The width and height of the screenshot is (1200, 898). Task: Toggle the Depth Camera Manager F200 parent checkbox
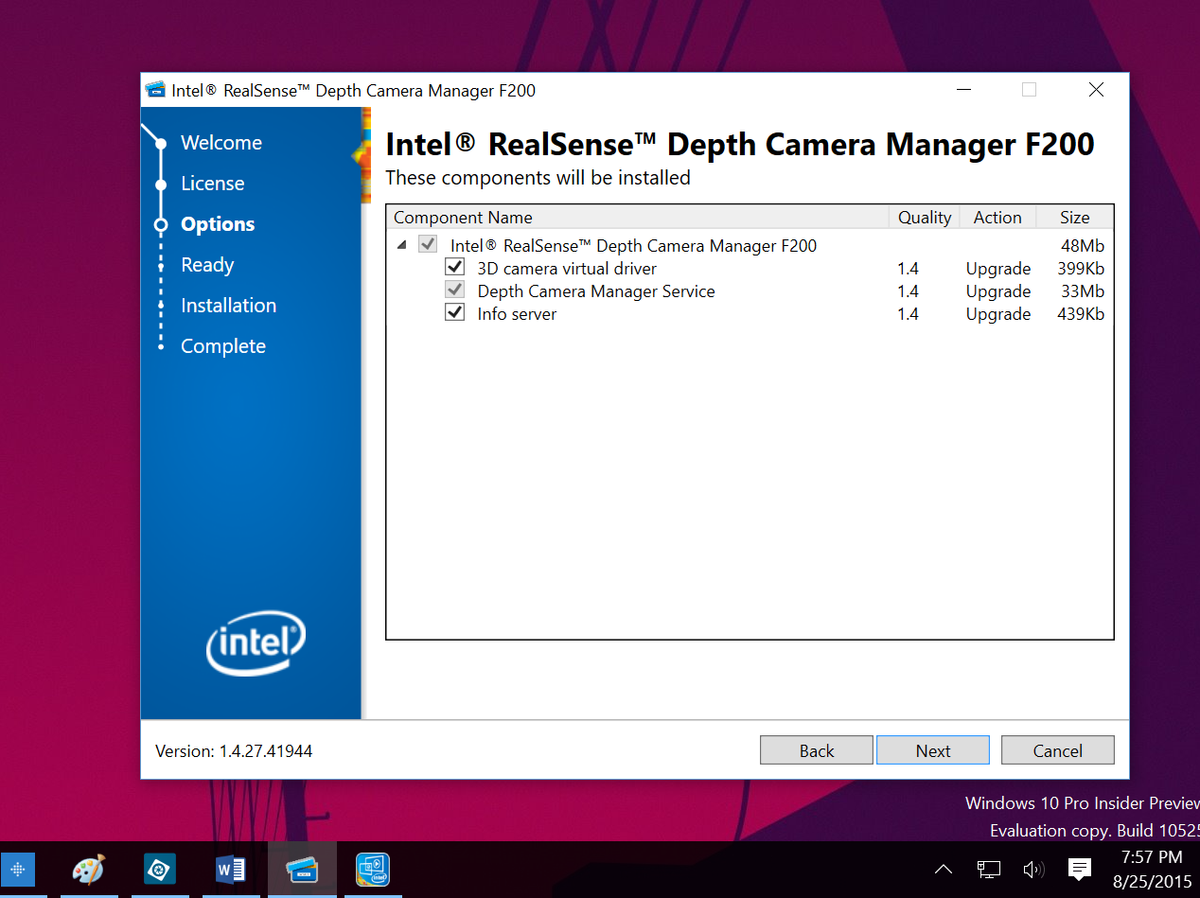tap(429, 243)
